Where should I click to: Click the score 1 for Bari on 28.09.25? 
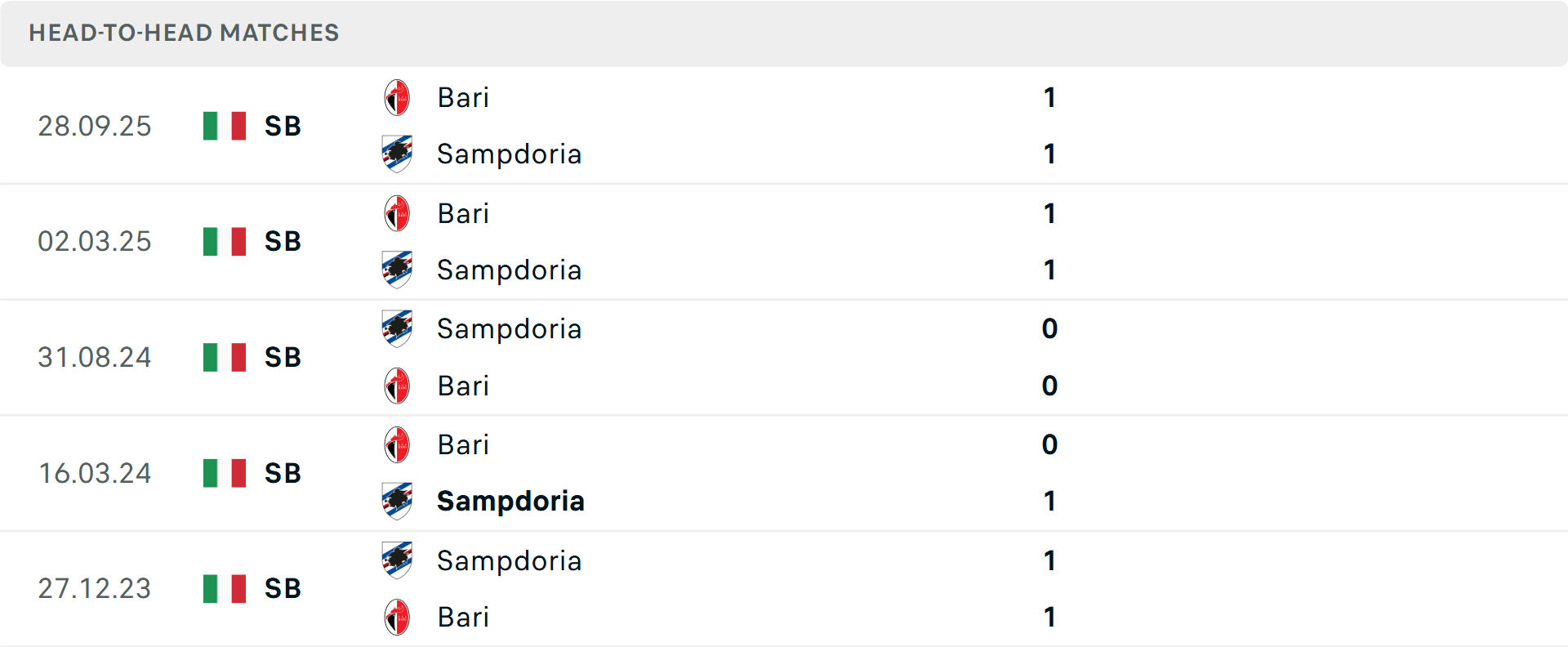[x=1049, y=97]
